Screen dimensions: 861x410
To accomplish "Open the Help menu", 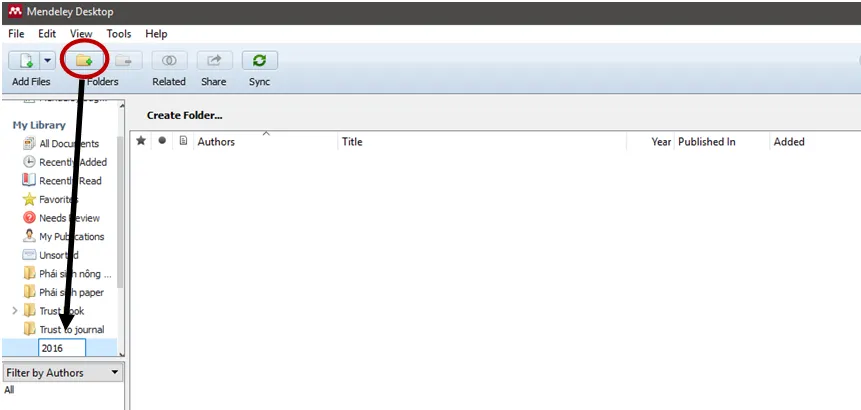I will tap(156, 33).
